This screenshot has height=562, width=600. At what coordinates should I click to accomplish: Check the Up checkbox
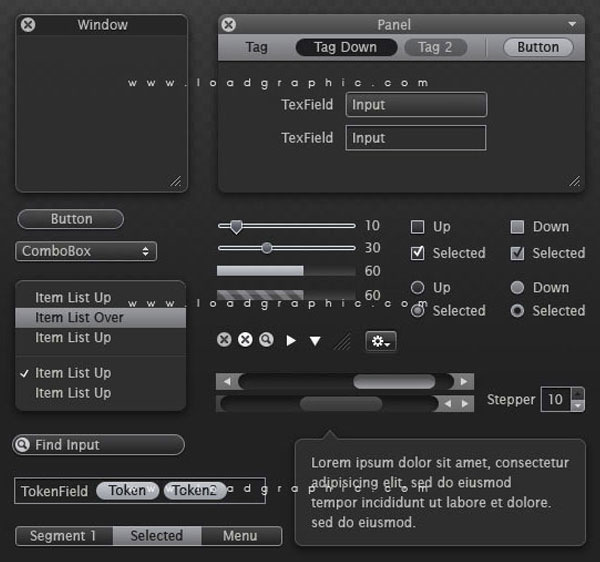click(x=417, y=227)
